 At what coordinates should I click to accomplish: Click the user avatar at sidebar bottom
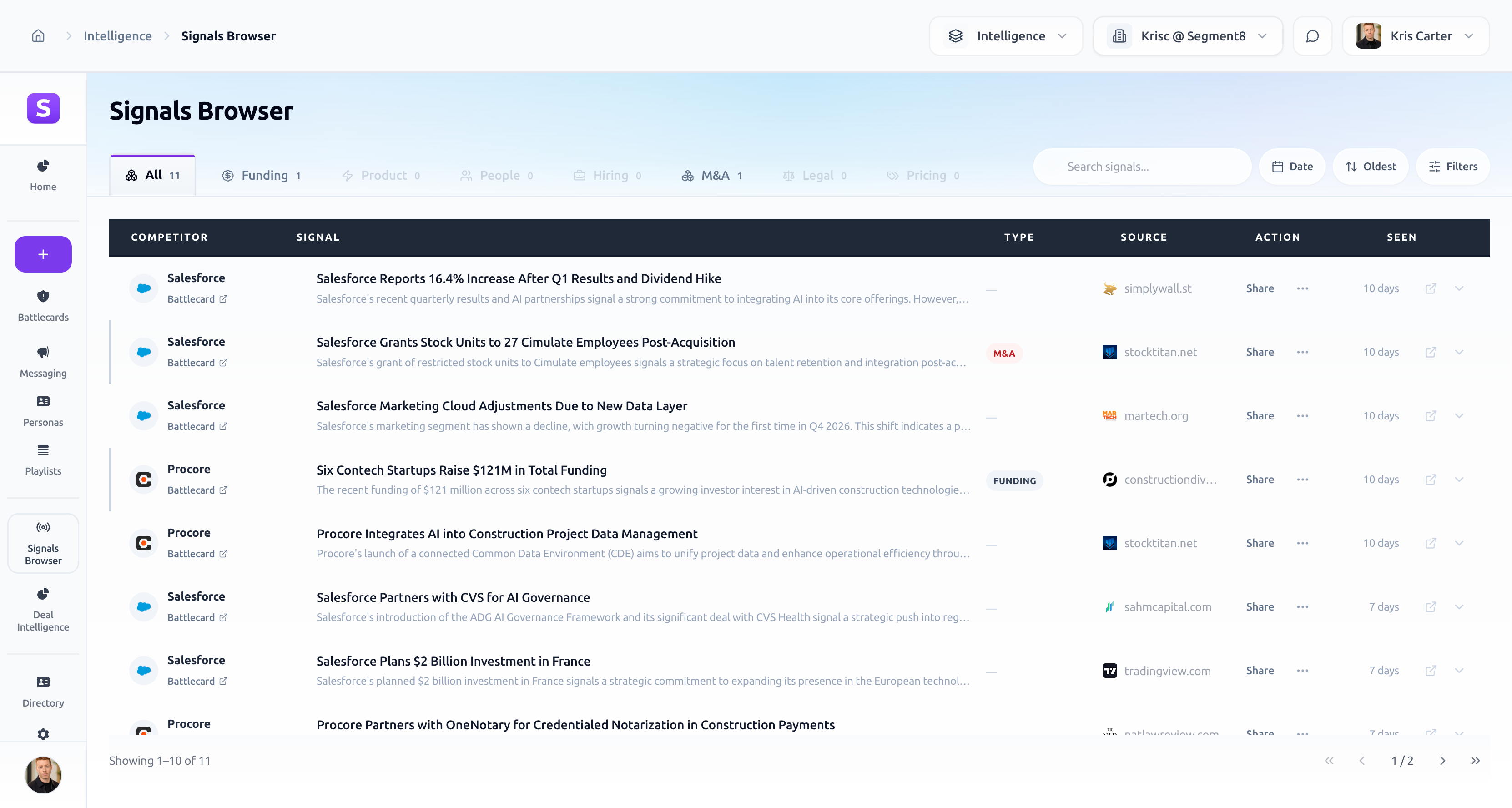click(x=43, y=774)
